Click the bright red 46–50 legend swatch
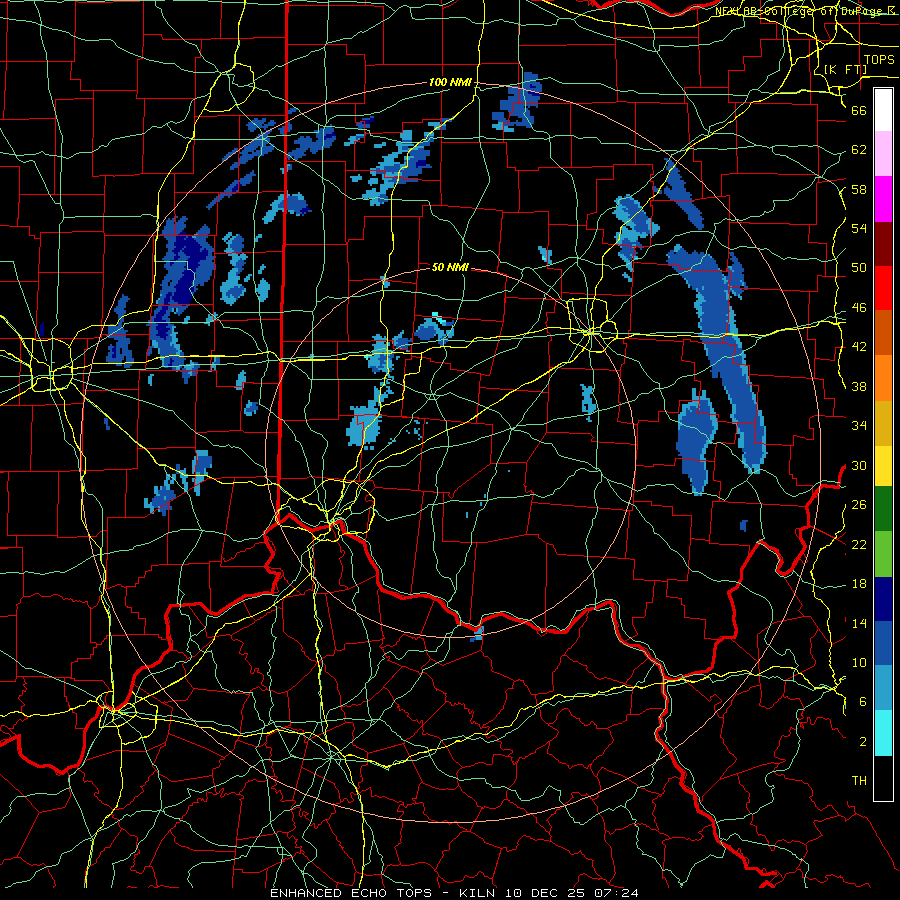Image resolution: width=900 pixels, height=900 pixels. (883, 288)
